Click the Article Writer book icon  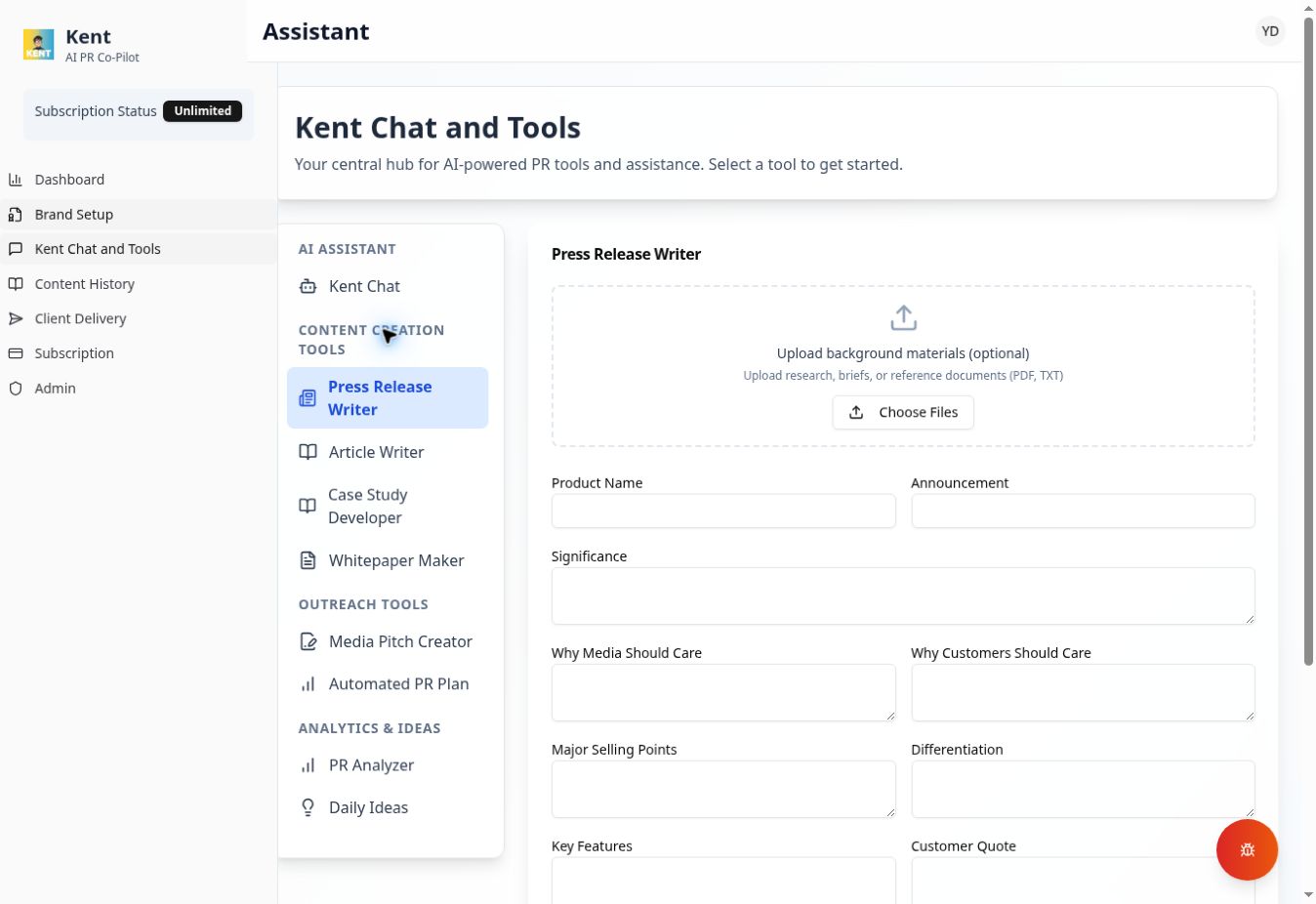[x=308, y=452]
